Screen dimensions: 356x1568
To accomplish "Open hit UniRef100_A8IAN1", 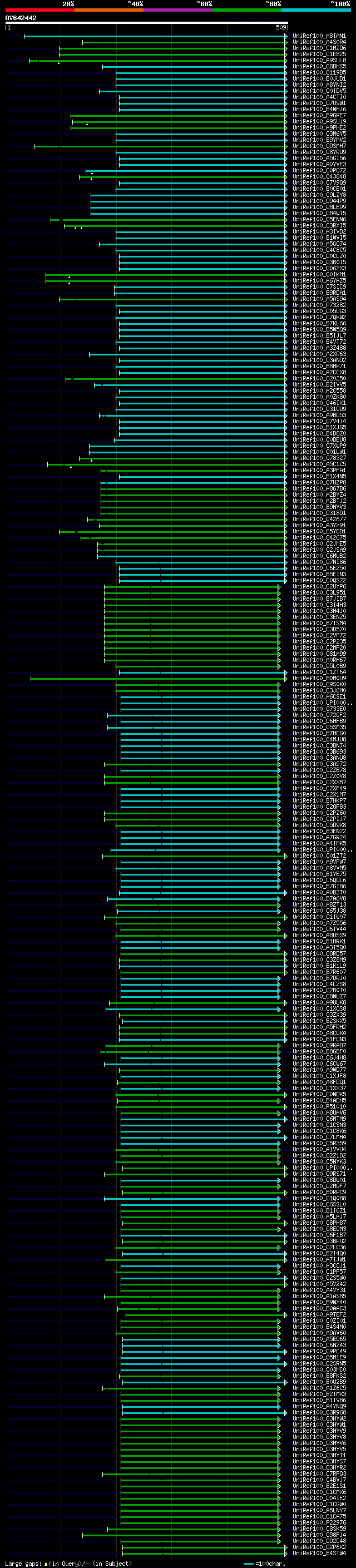I will pos(319,36).
